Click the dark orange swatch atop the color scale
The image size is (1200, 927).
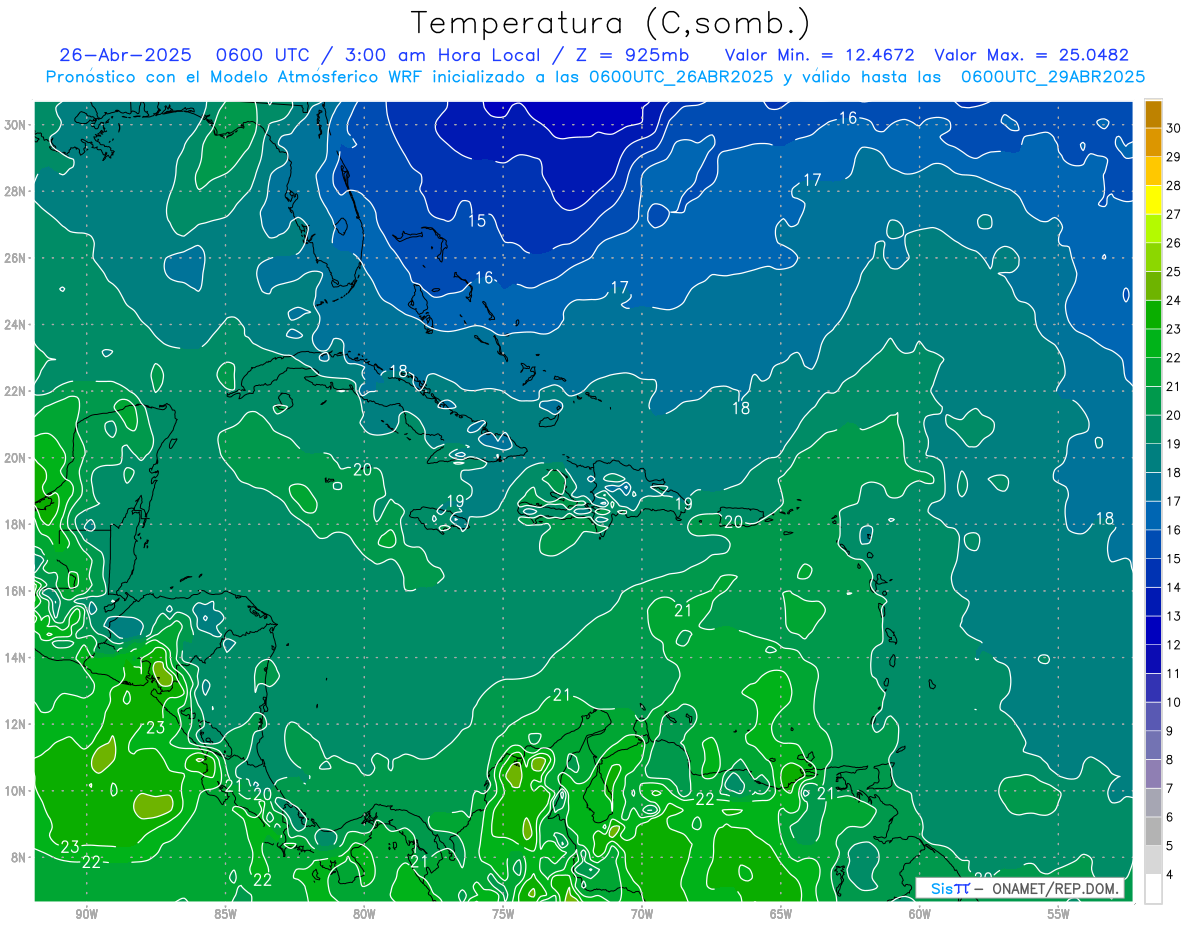(x=1153, y=114)
